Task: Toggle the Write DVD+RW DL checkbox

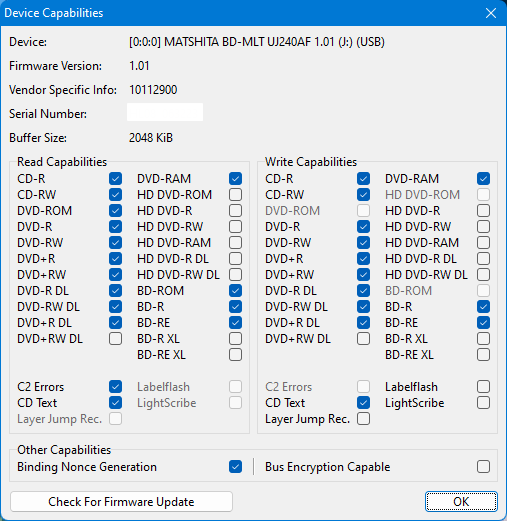Action: 363,339
